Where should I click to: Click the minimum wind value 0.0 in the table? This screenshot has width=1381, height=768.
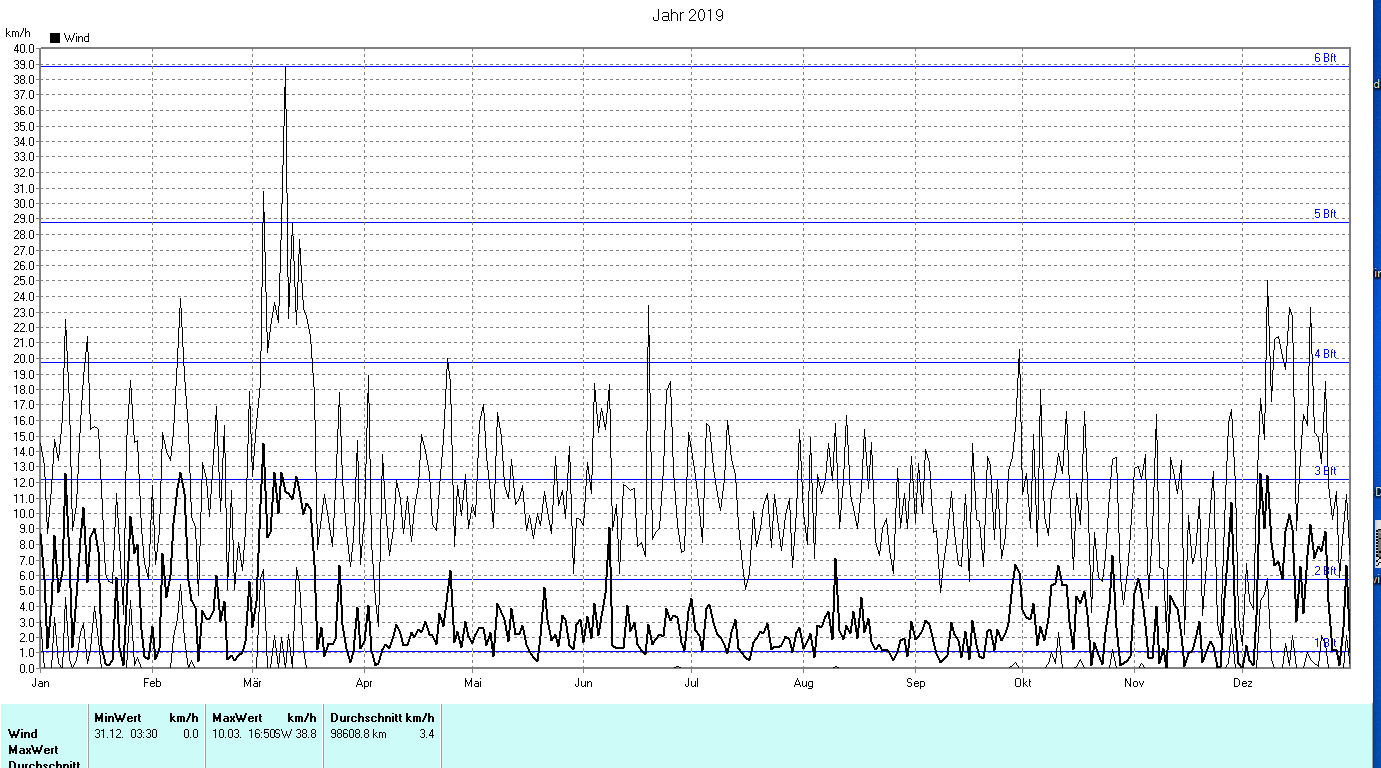(190, 734)
